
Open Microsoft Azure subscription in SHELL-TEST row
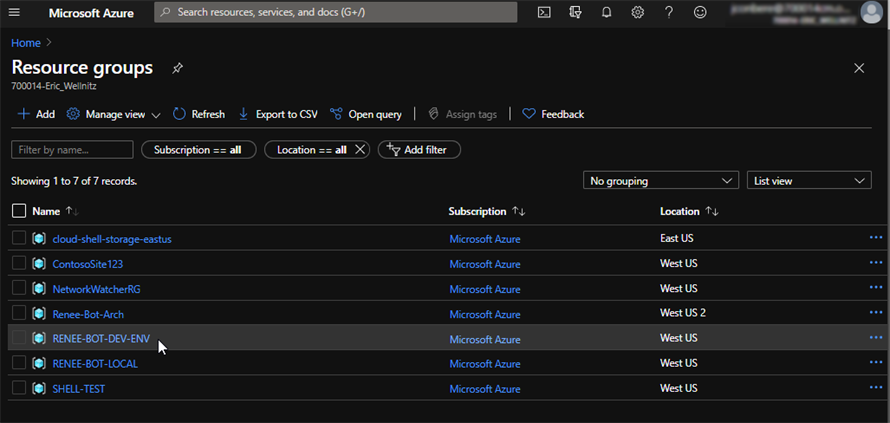(485, 389)
